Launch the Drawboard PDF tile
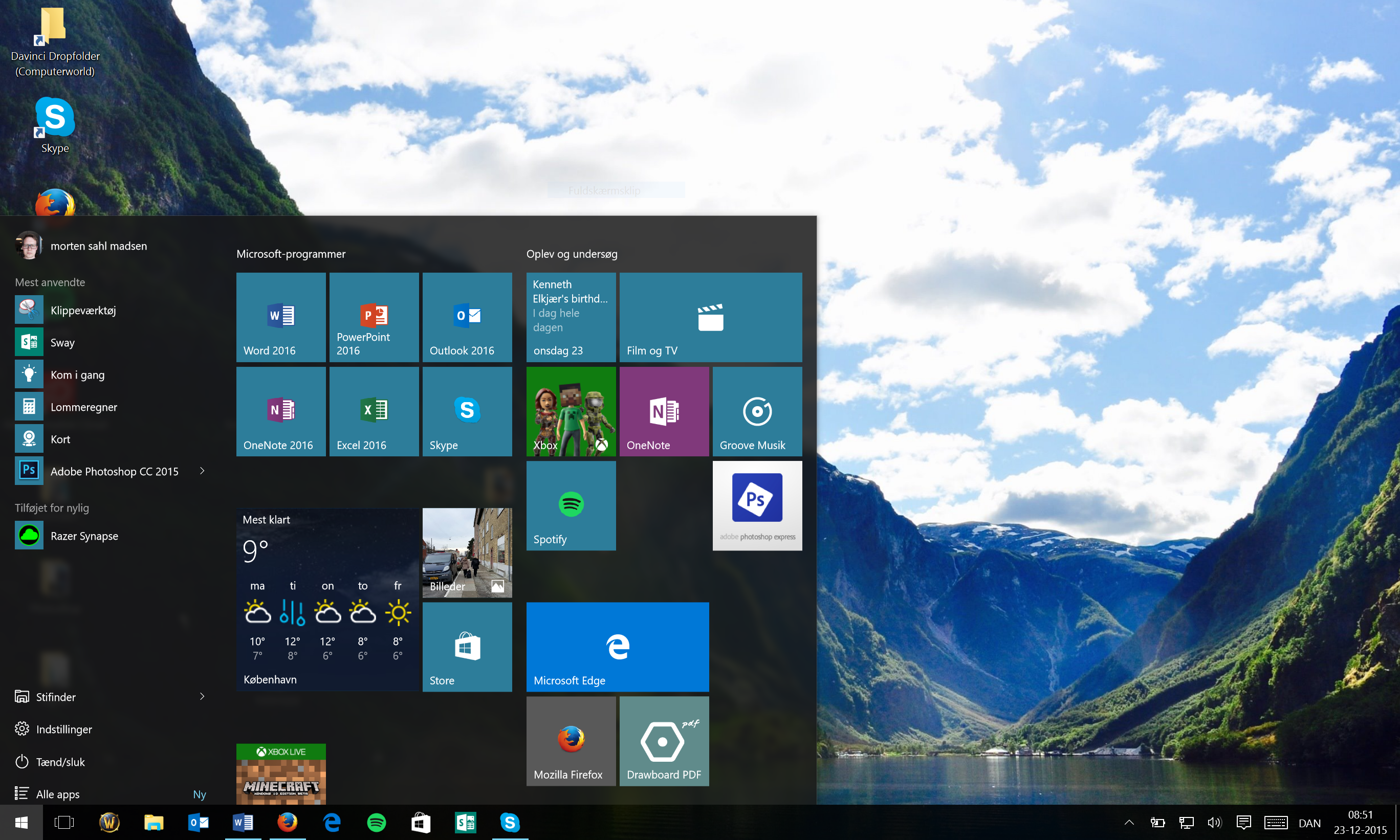Viewport: 1400px width, 840px height. (x=664, y=741)
